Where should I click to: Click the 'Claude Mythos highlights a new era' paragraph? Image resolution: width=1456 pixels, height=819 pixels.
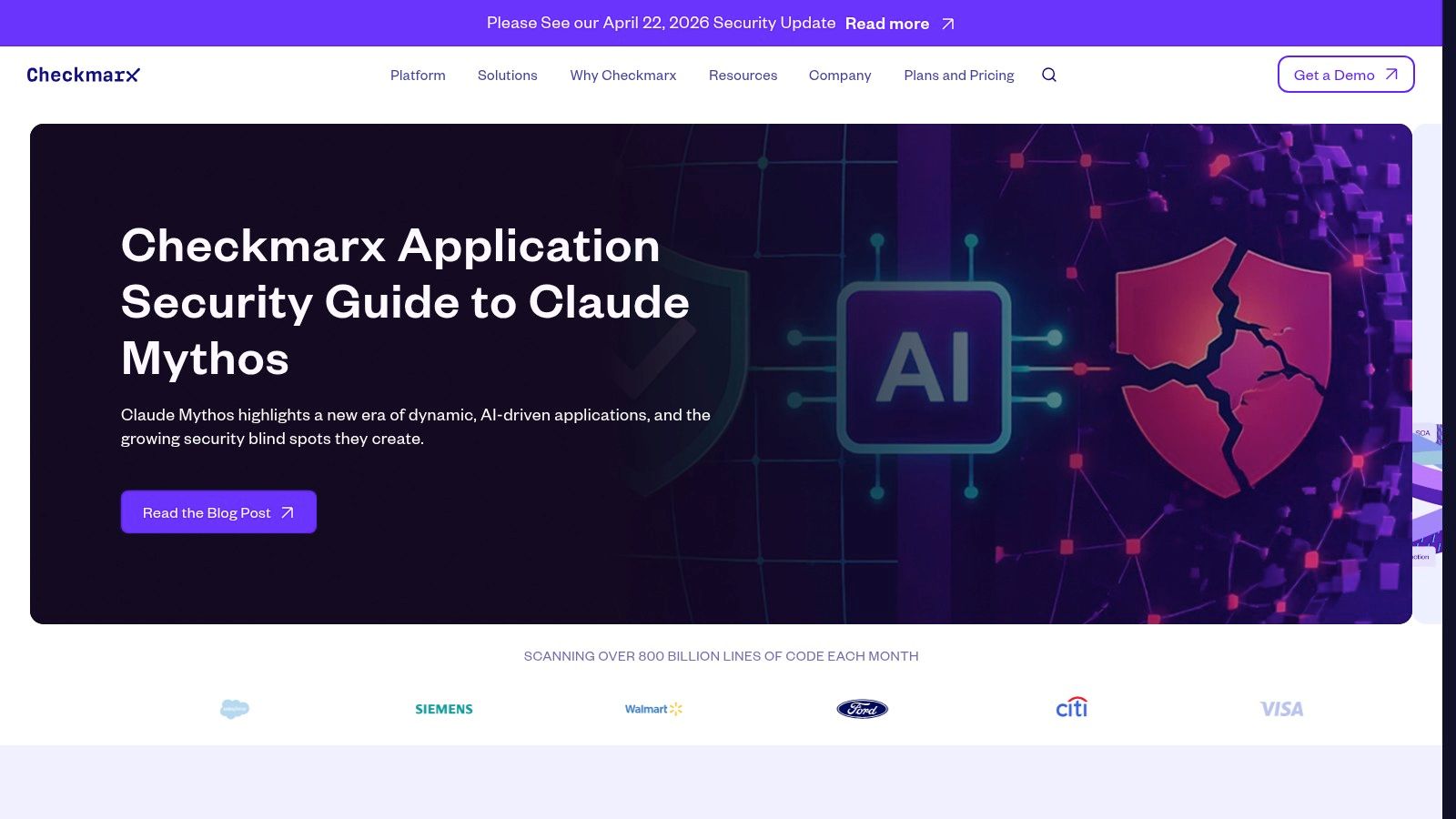(416, 426)
